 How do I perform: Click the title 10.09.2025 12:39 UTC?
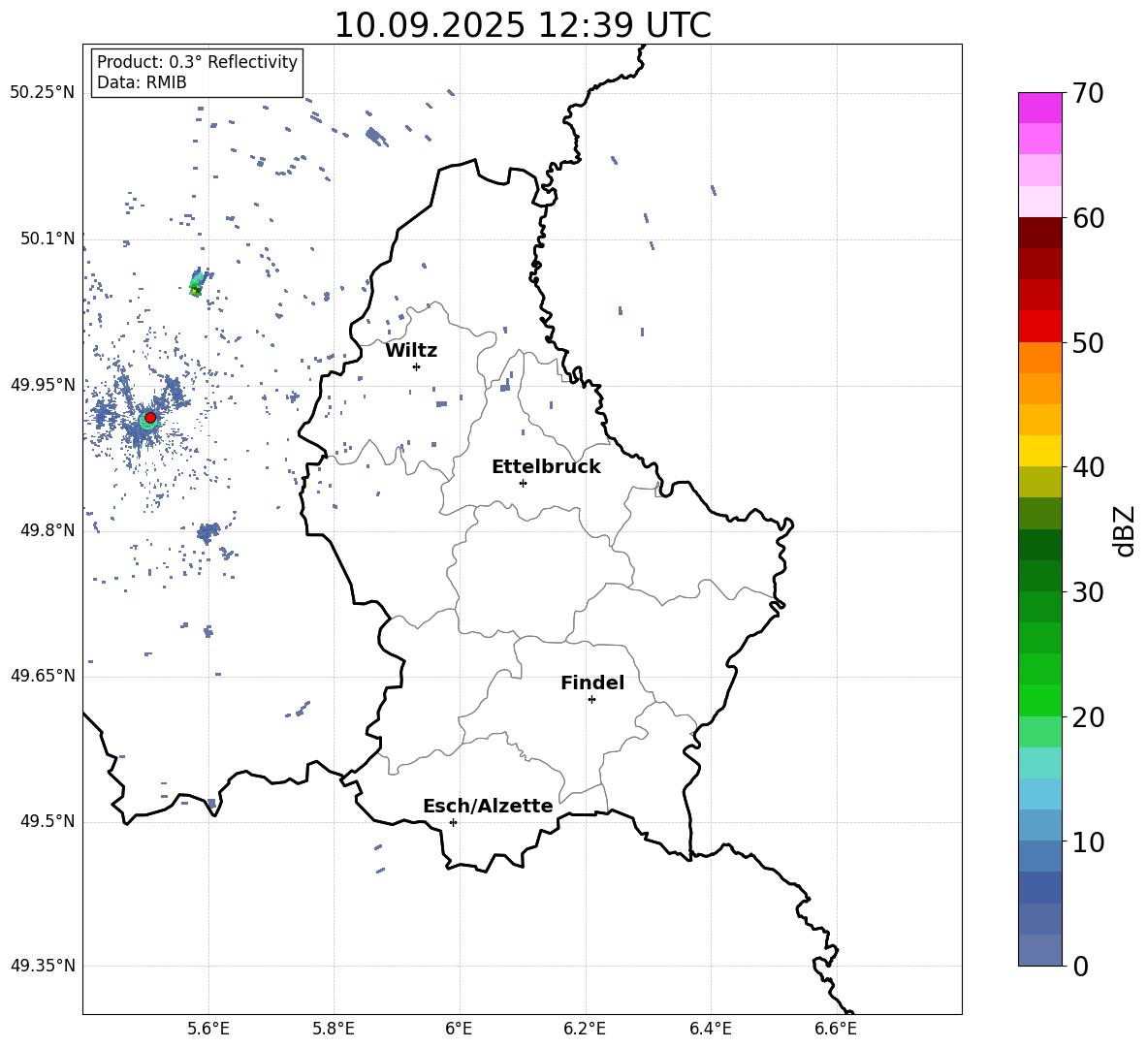[523, 25]
